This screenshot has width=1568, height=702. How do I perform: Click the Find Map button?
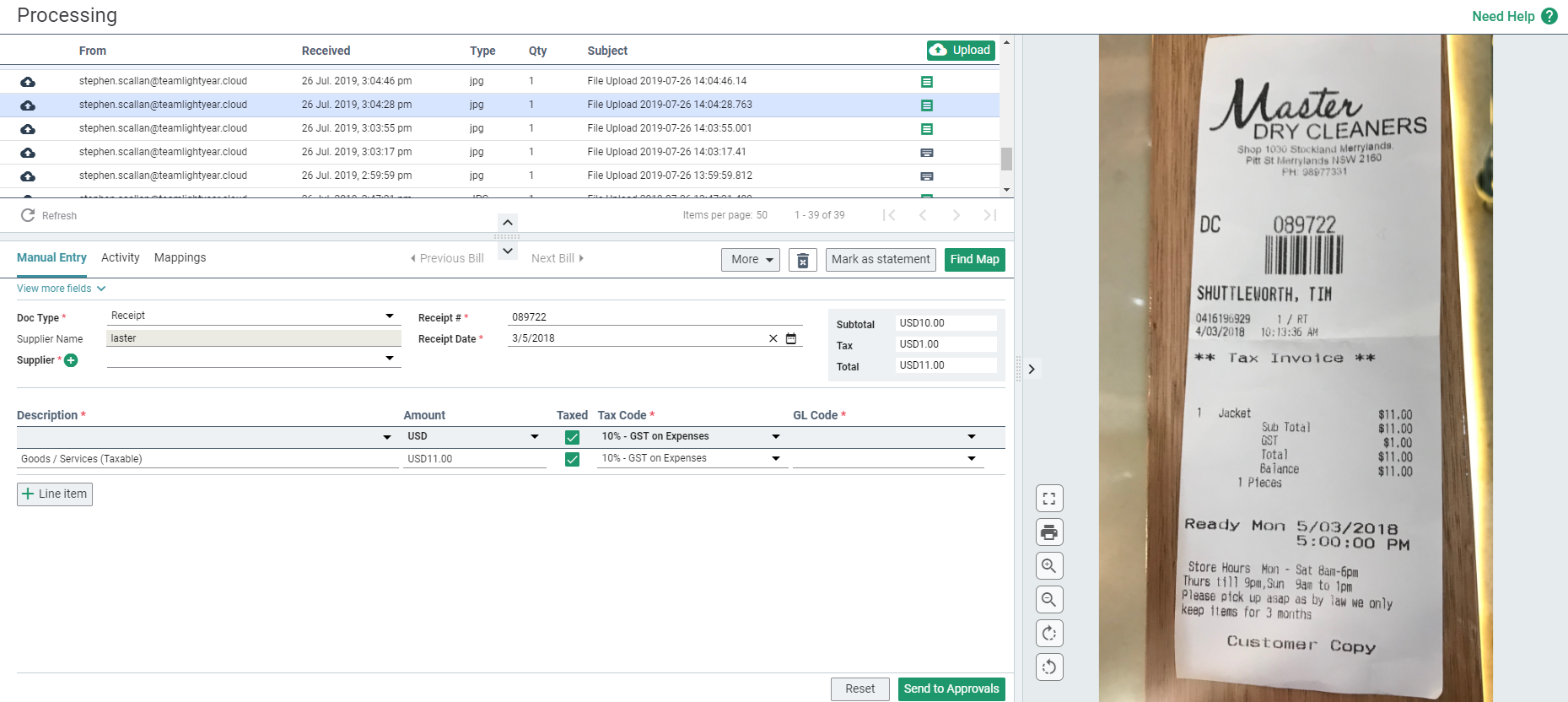tap(975, 260)
